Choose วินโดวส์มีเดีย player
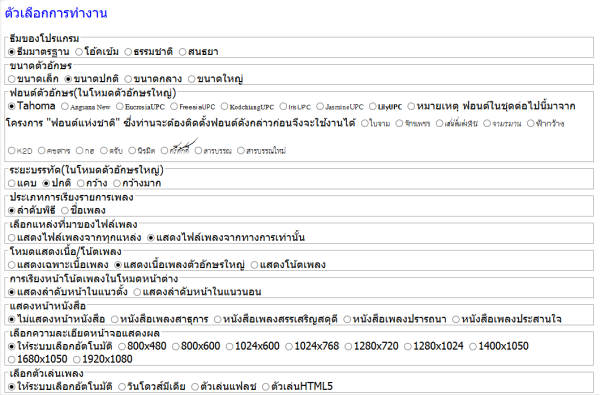600x395 pixels. coord(122,387)
